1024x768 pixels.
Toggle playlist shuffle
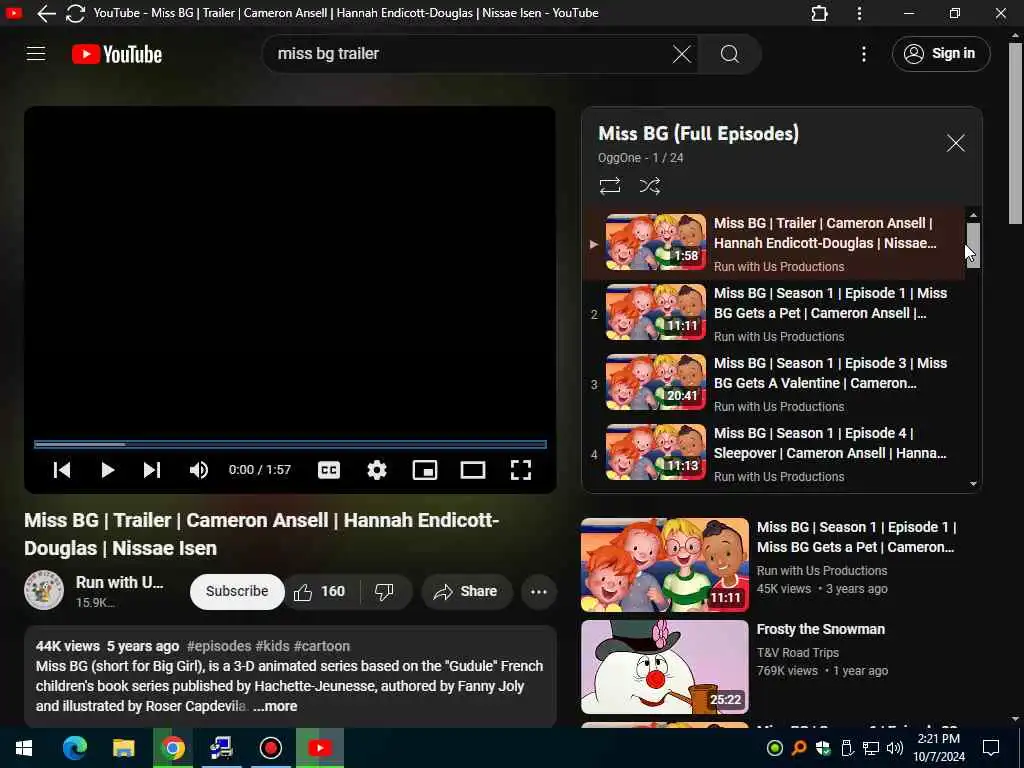coord(649,186)
